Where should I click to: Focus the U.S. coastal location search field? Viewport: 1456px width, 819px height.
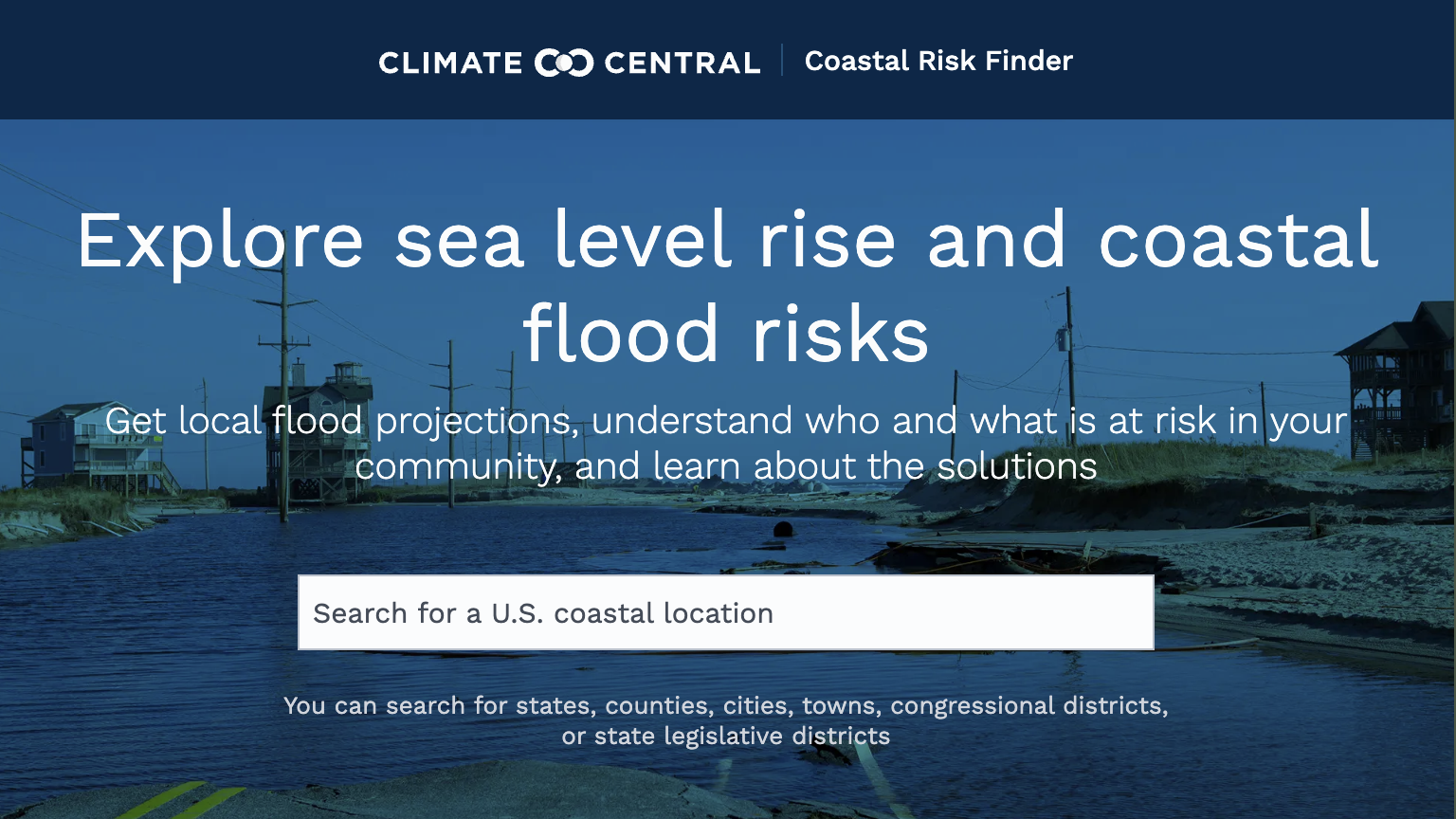726,612
